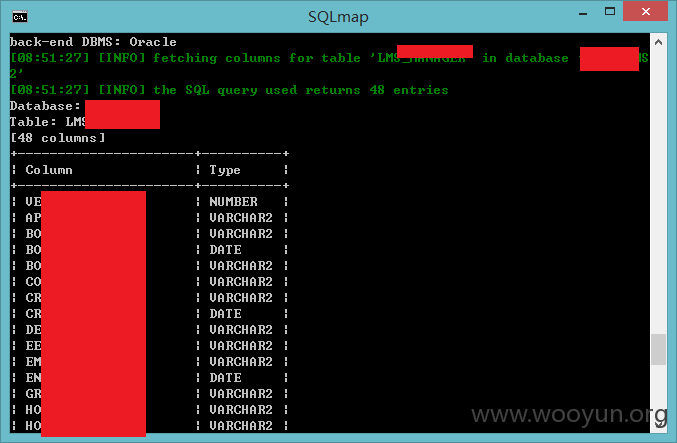
Task: Click the VARCHAR2 type in EM row
Action: pos(241,361)
